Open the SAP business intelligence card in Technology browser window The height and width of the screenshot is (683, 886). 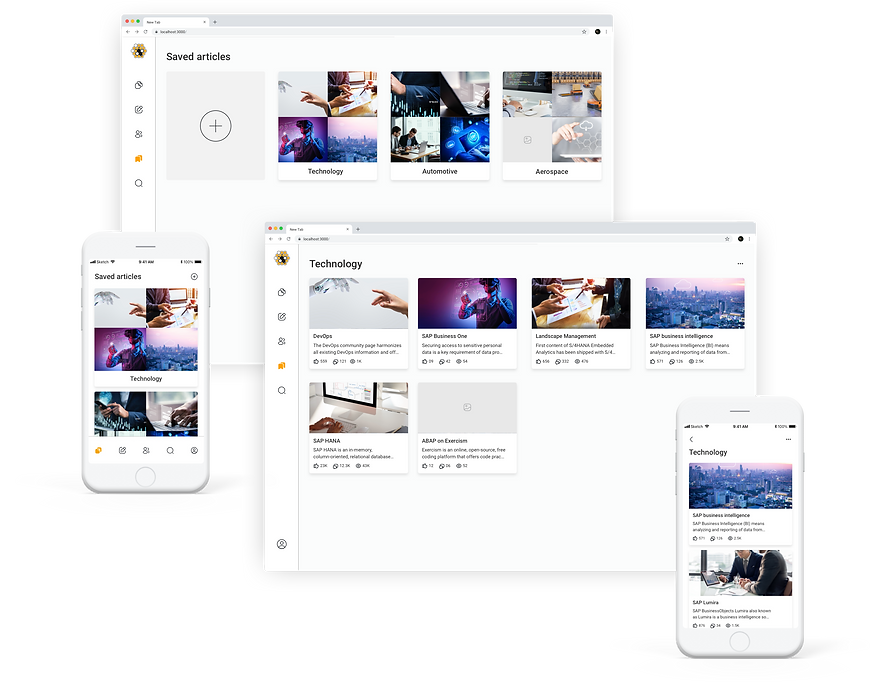(x=695, y=323)
